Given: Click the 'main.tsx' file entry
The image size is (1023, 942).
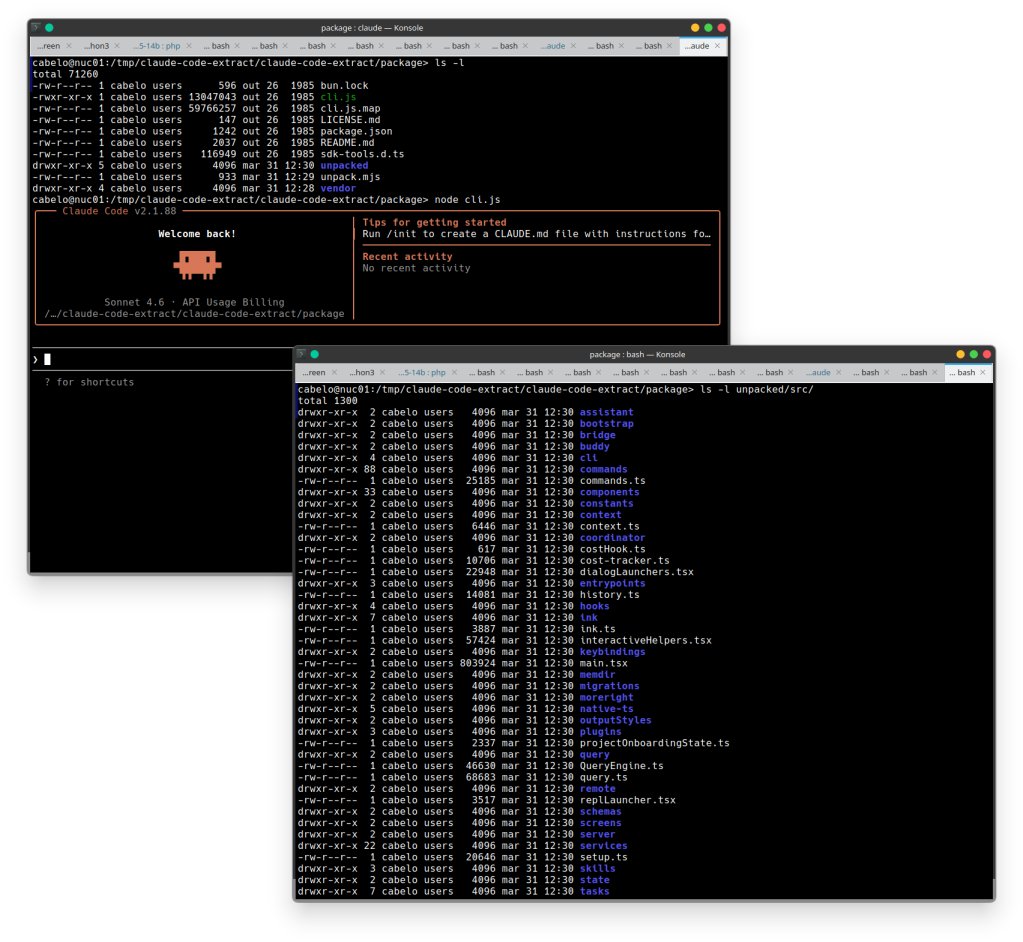Looking at the screenshot, I should click(x=603, y=663).
